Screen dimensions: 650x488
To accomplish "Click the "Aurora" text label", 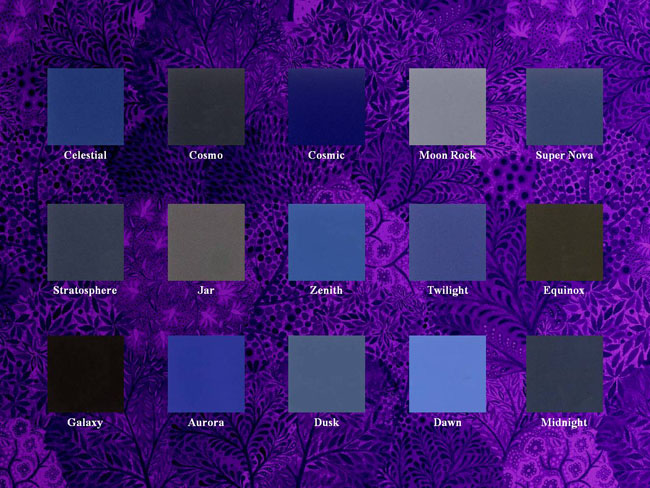I will coord(206,423).
